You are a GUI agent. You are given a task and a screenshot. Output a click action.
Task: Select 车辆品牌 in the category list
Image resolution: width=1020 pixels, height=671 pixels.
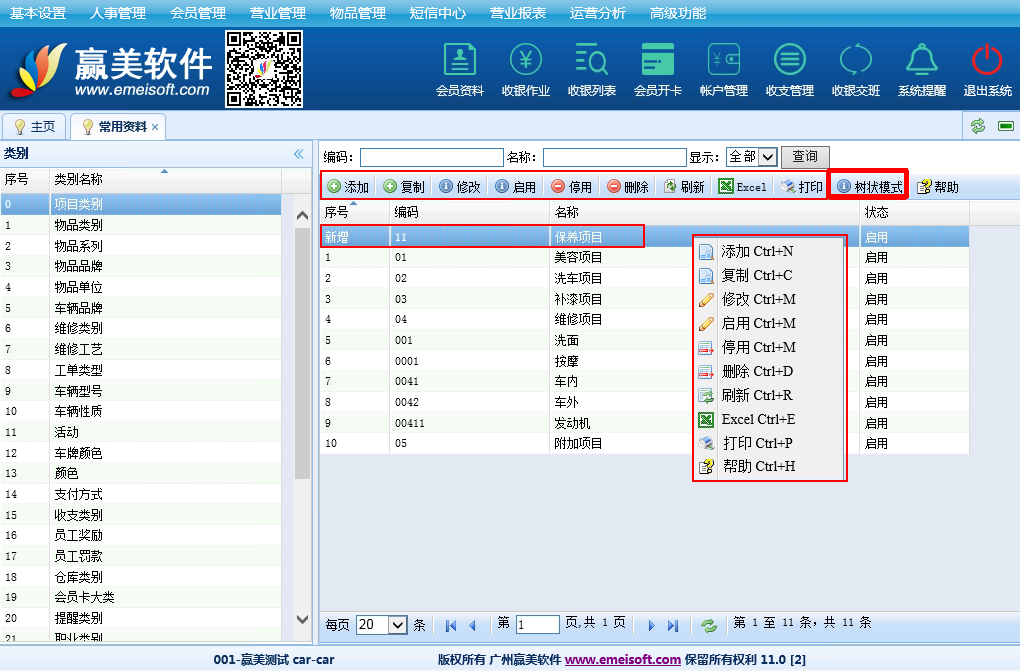pos(78,308)
